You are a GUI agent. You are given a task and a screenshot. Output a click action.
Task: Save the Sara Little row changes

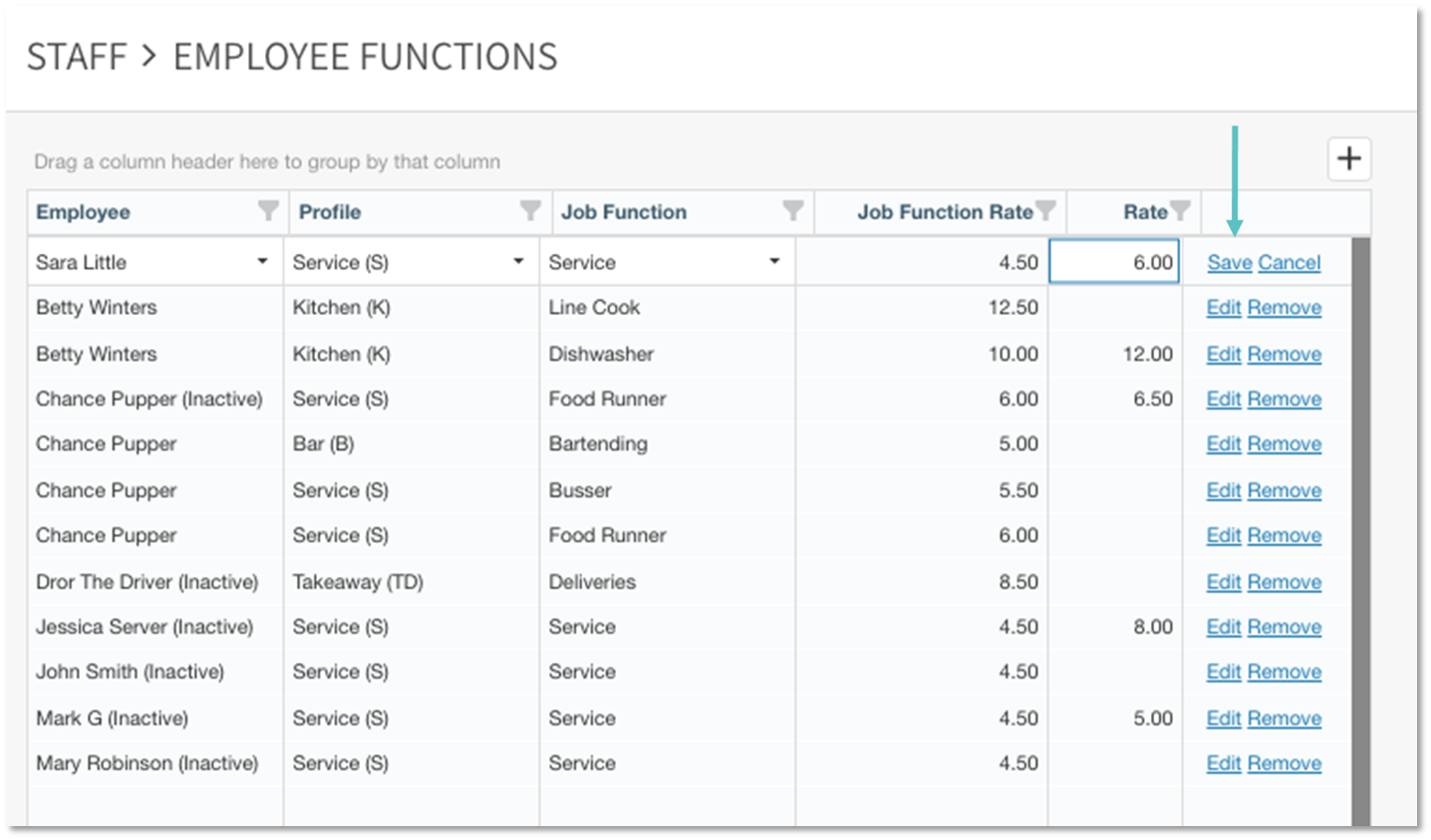(x=1229, y=263)
